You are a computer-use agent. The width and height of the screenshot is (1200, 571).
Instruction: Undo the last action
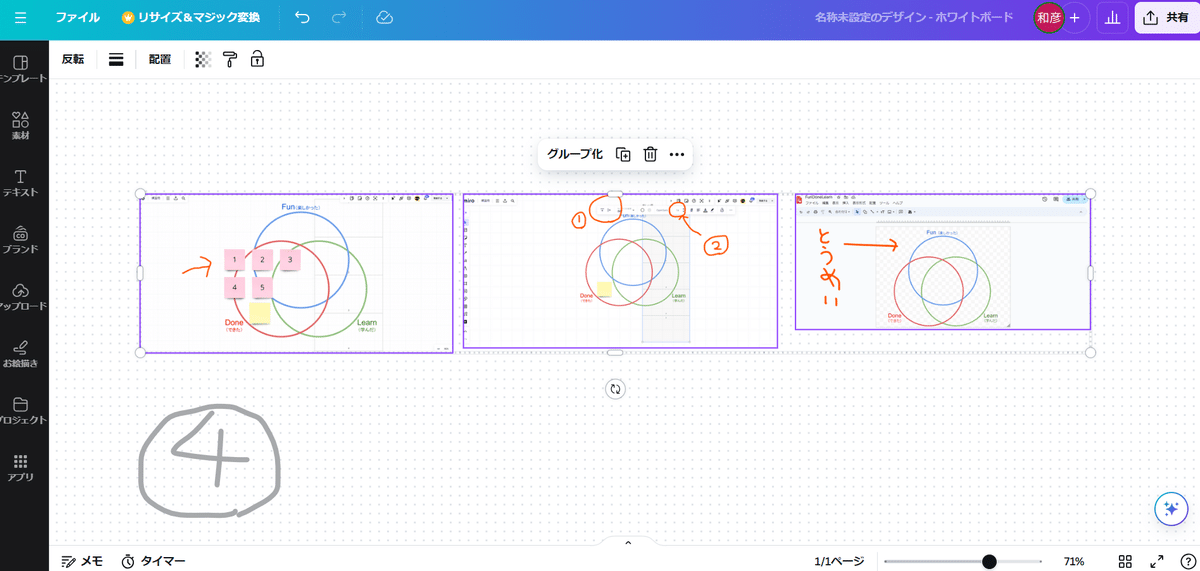tap(303, 18)
